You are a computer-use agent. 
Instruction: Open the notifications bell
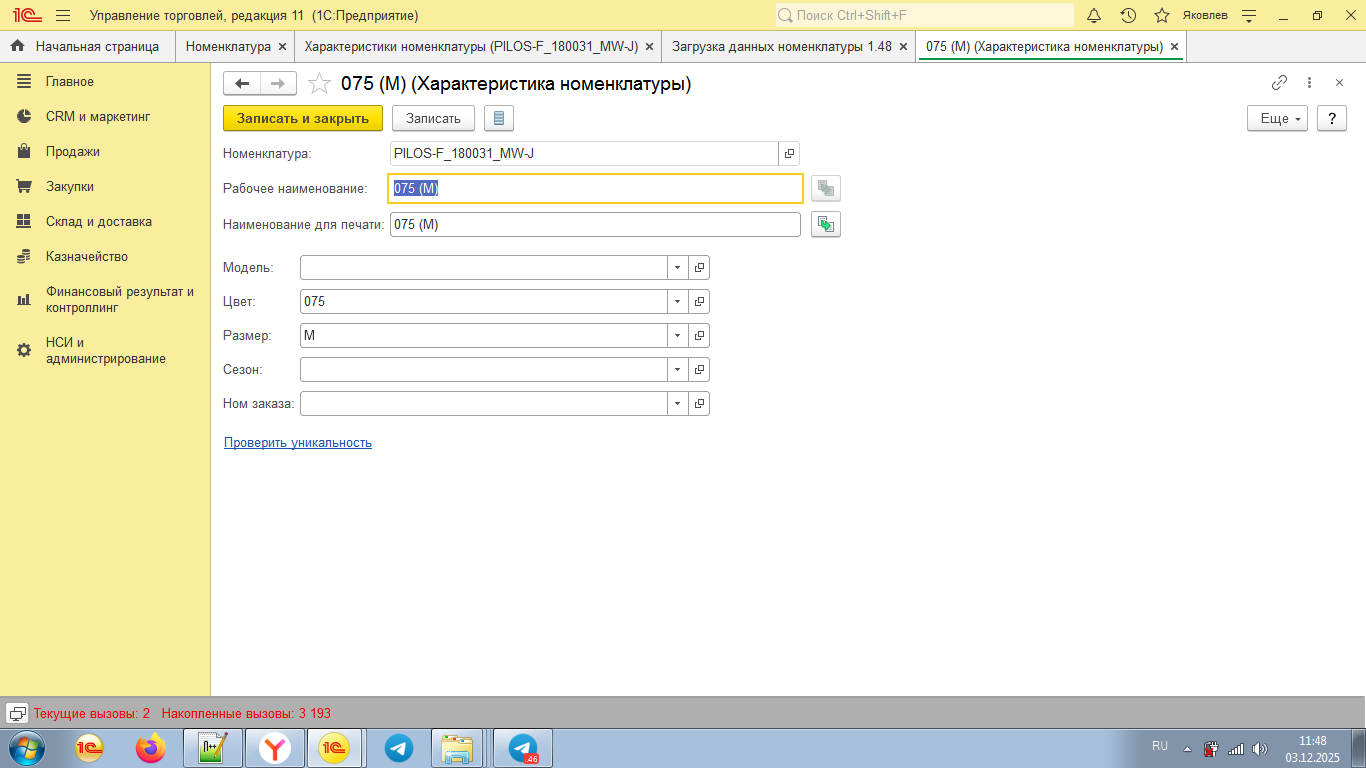coord(1094,16)
